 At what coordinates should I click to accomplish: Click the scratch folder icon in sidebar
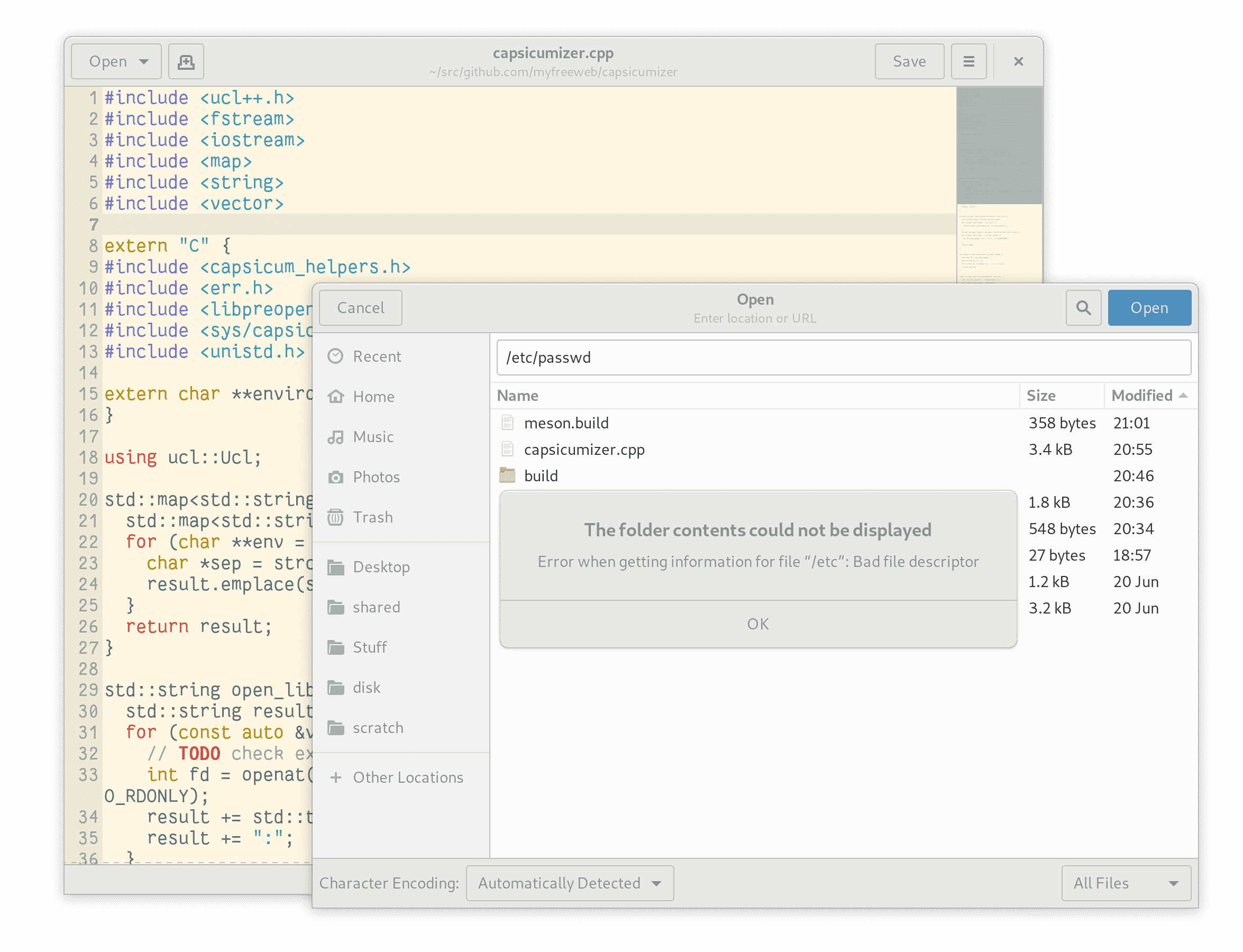(x=335, y=728)
